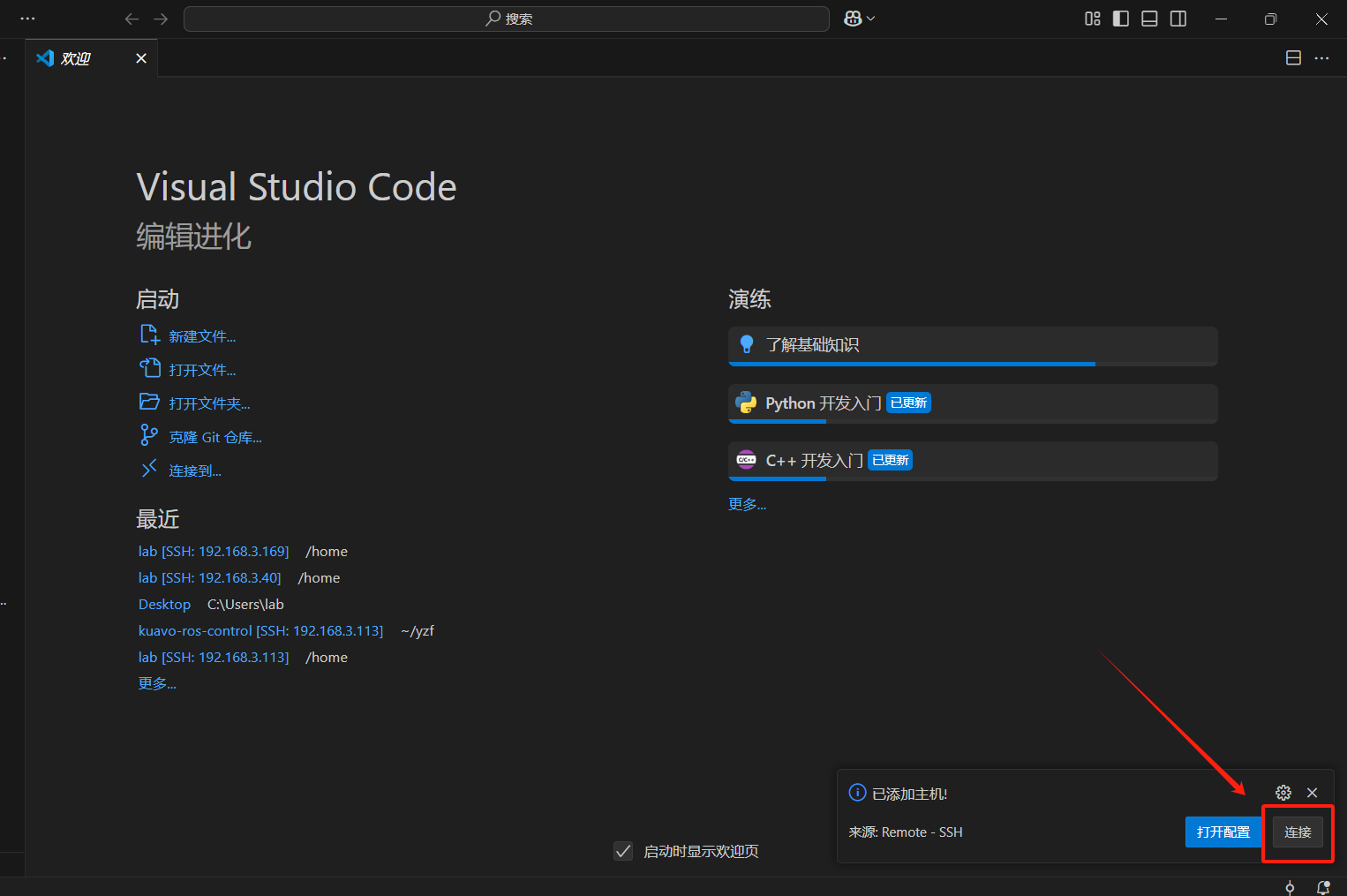Click the search command center field

507,19
